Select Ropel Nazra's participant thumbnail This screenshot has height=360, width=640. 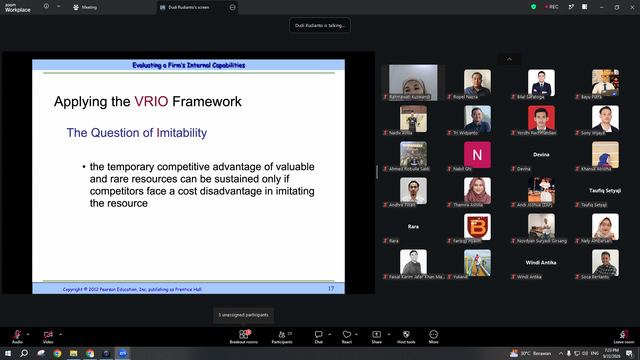[x=477, y=82]
